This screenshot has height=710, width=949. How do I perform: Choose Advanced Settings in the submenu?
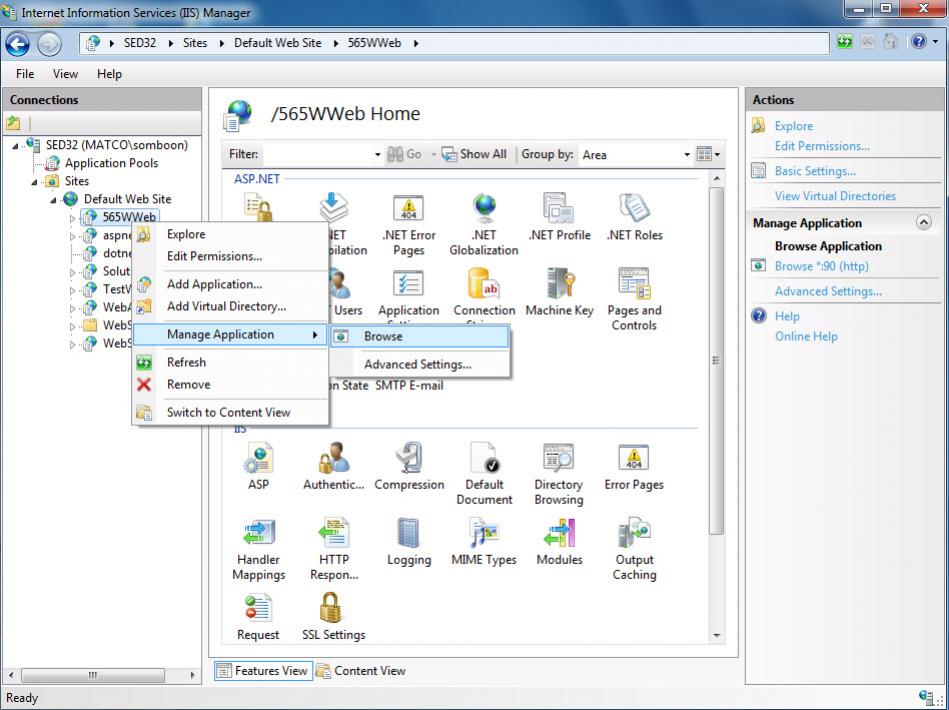point(419,364)
